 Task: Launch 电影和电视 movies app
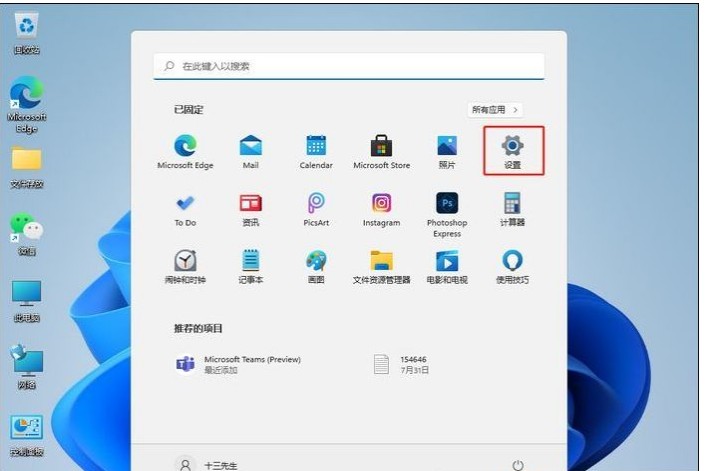(447, 267)
